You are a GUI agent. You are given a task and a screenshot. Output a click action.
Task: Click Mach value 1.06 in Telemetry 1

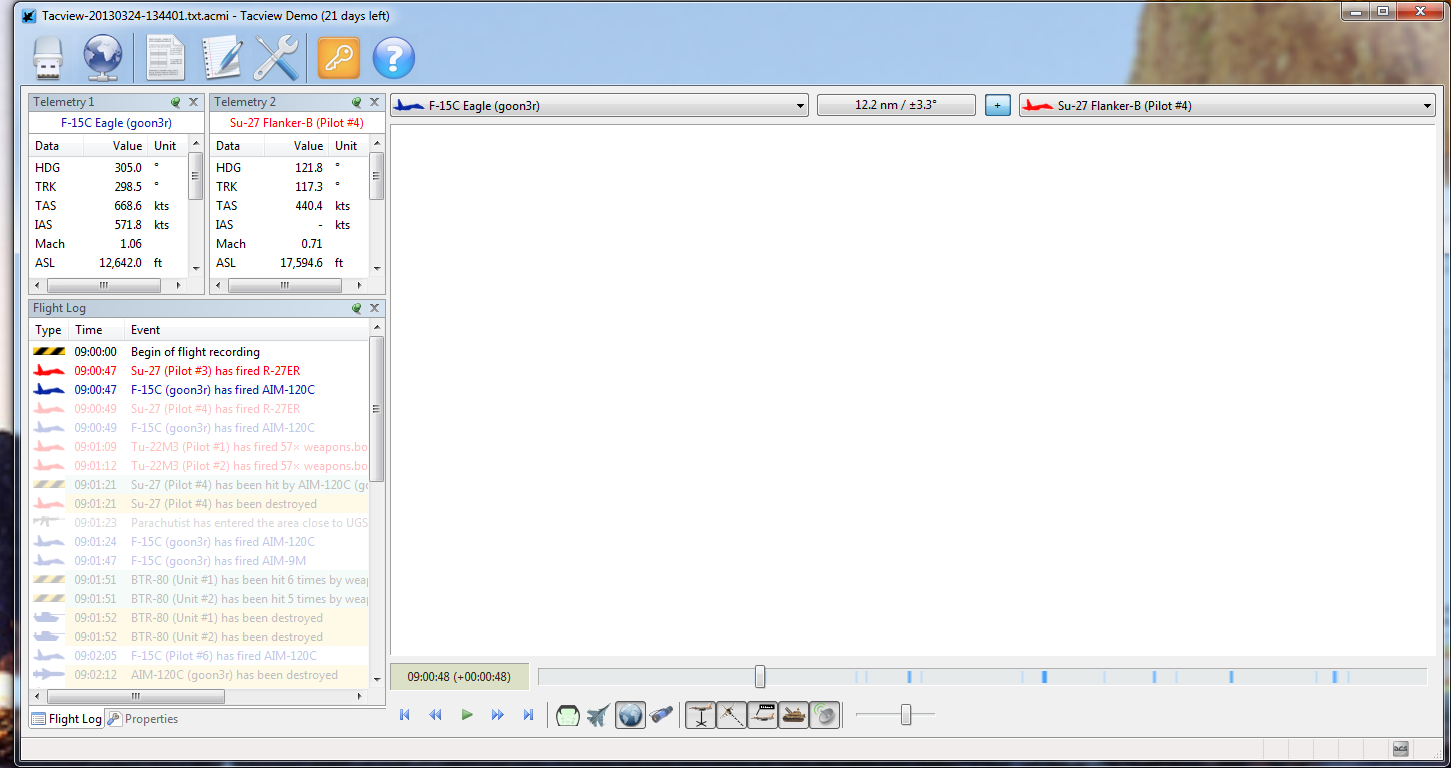[x=131, y=244]
